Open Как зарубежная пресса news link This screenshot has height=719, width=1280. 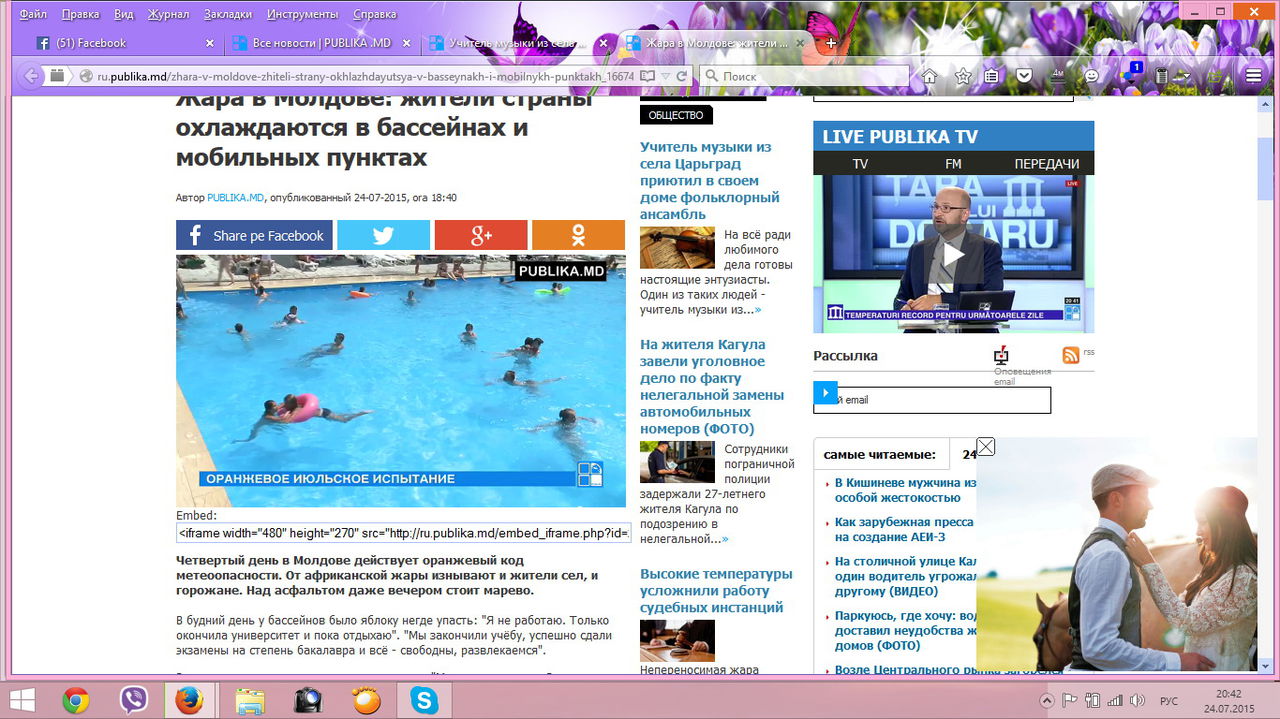tap(904, 529)
